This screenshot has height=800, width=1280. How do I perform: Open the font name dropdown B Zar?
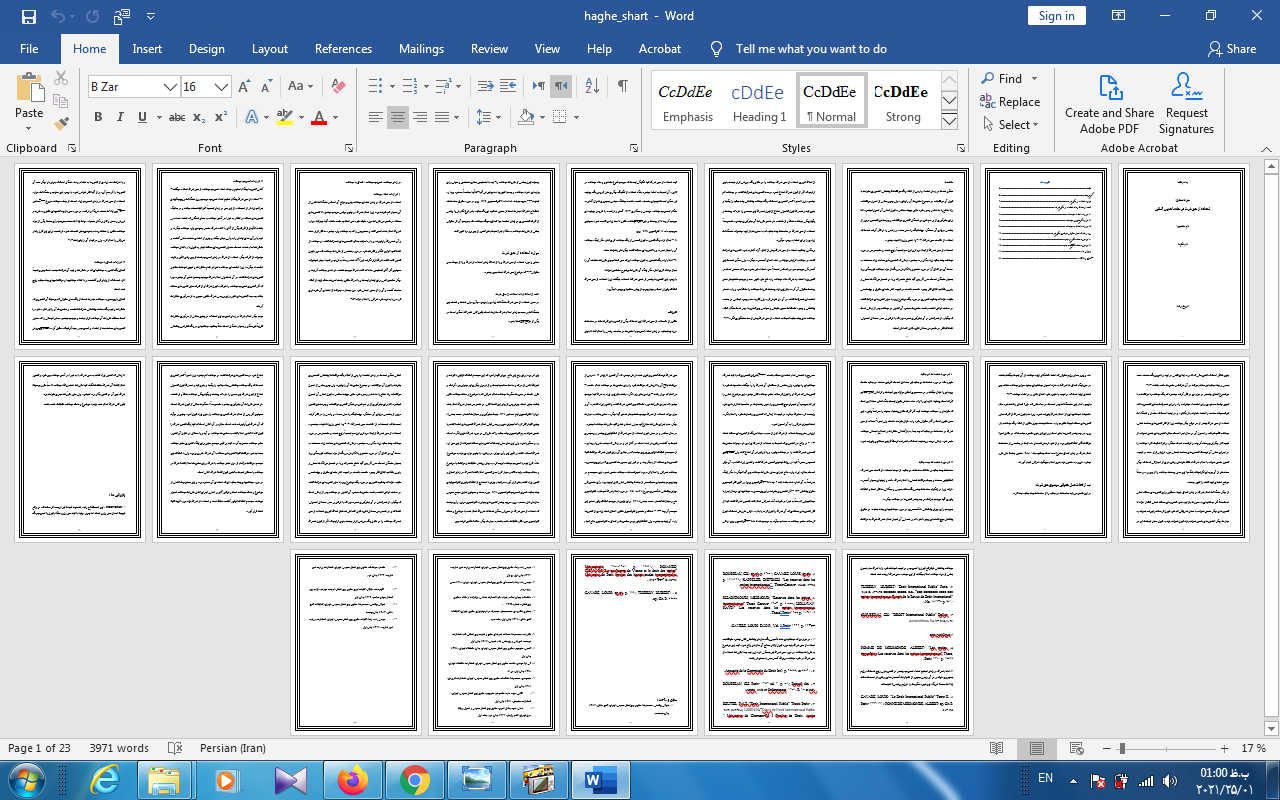coord(170,87)
